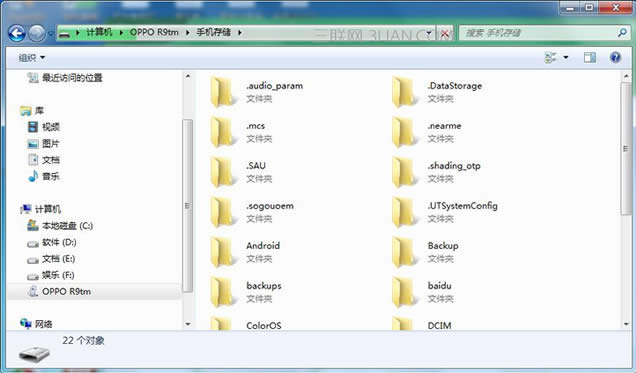Open the 图片 library
The height and width of the screenshot is (373, 636).
(51, 143)
